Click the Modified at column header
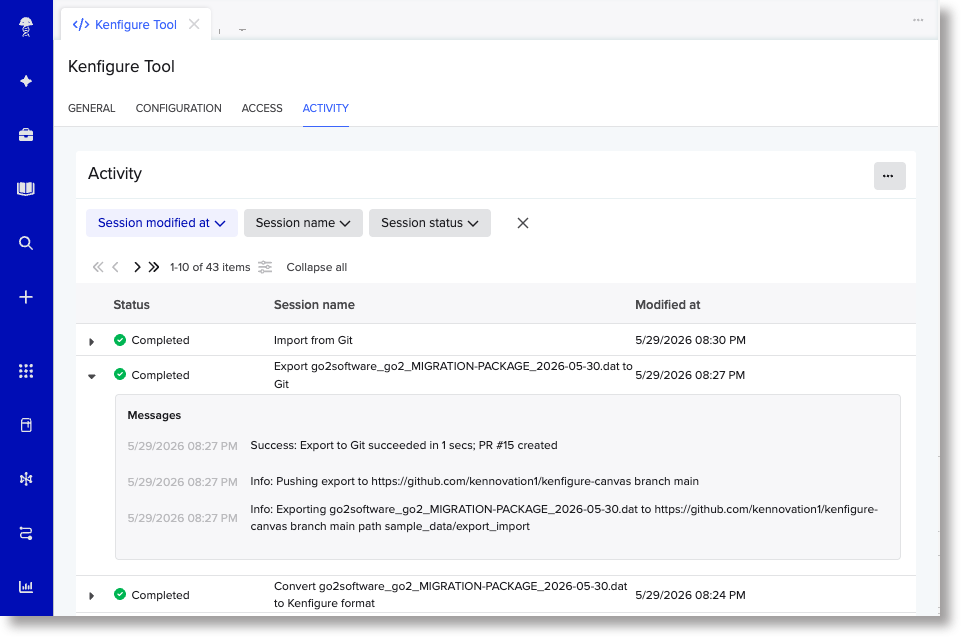This screenshot has width=961, height=637. (667, 305)
